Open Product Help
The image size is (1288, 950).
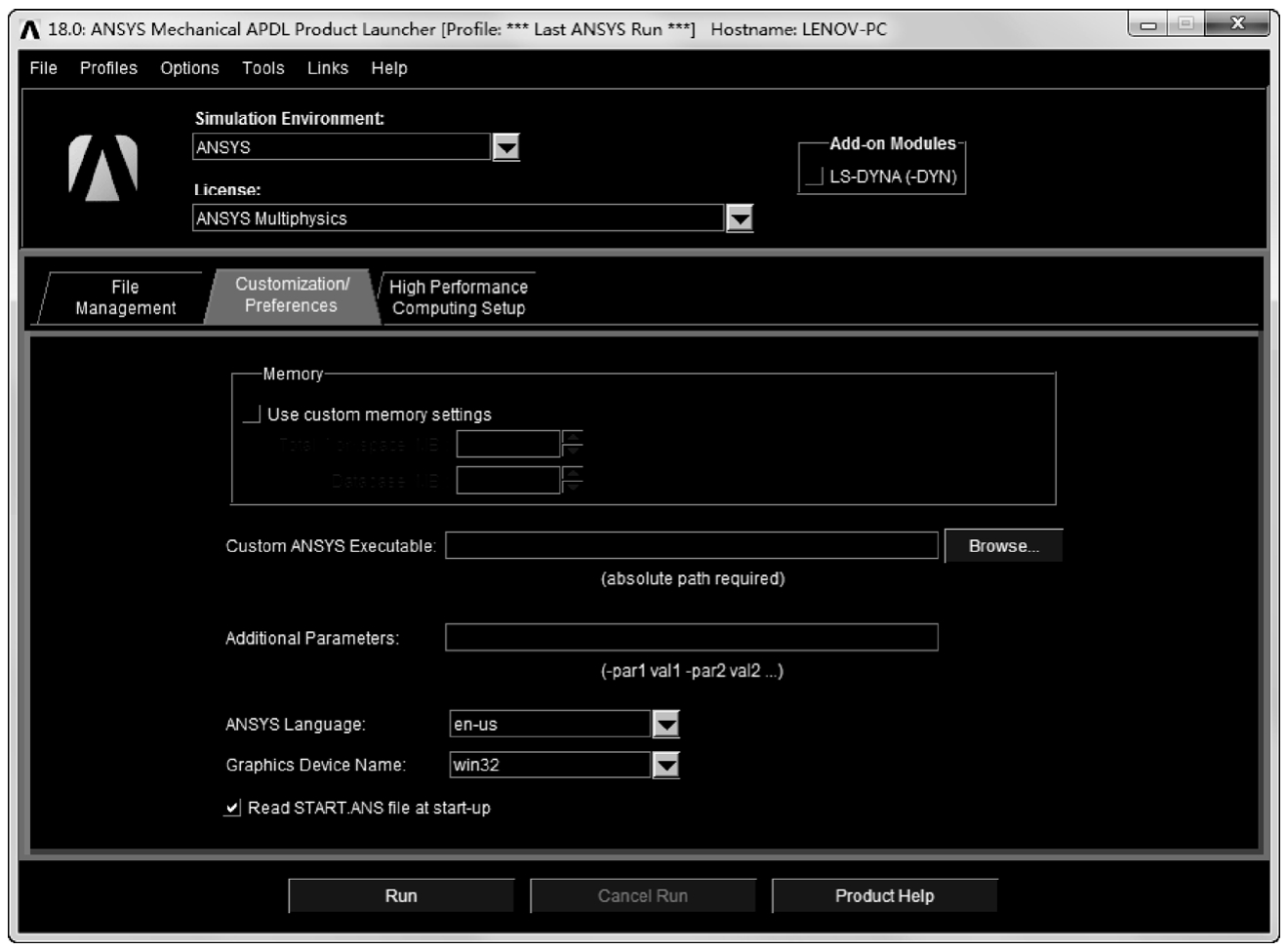[884, 896]
